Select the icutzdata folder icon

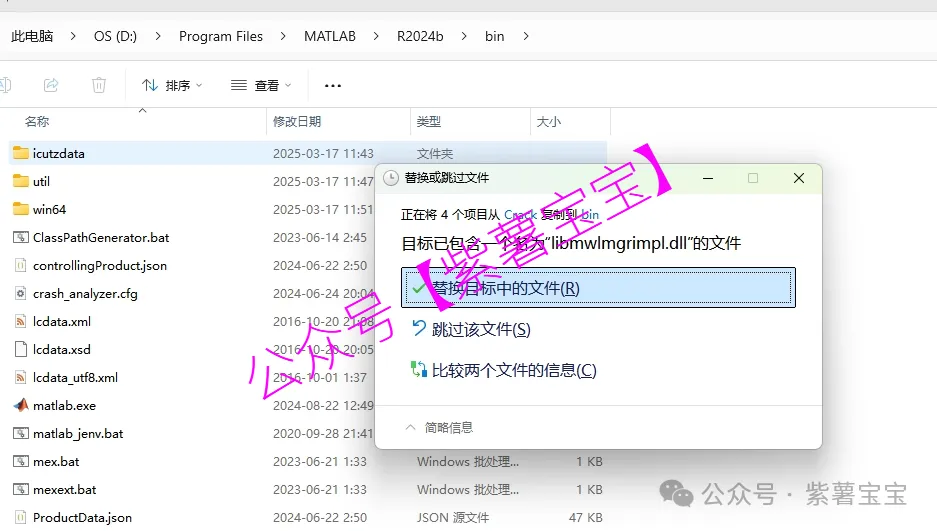coord(21,154)
